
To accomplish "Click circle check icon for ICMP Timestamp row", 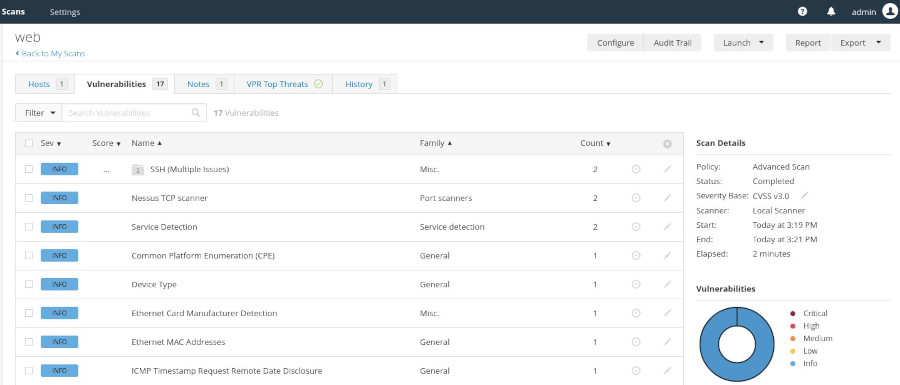I will tap(636, 371).
